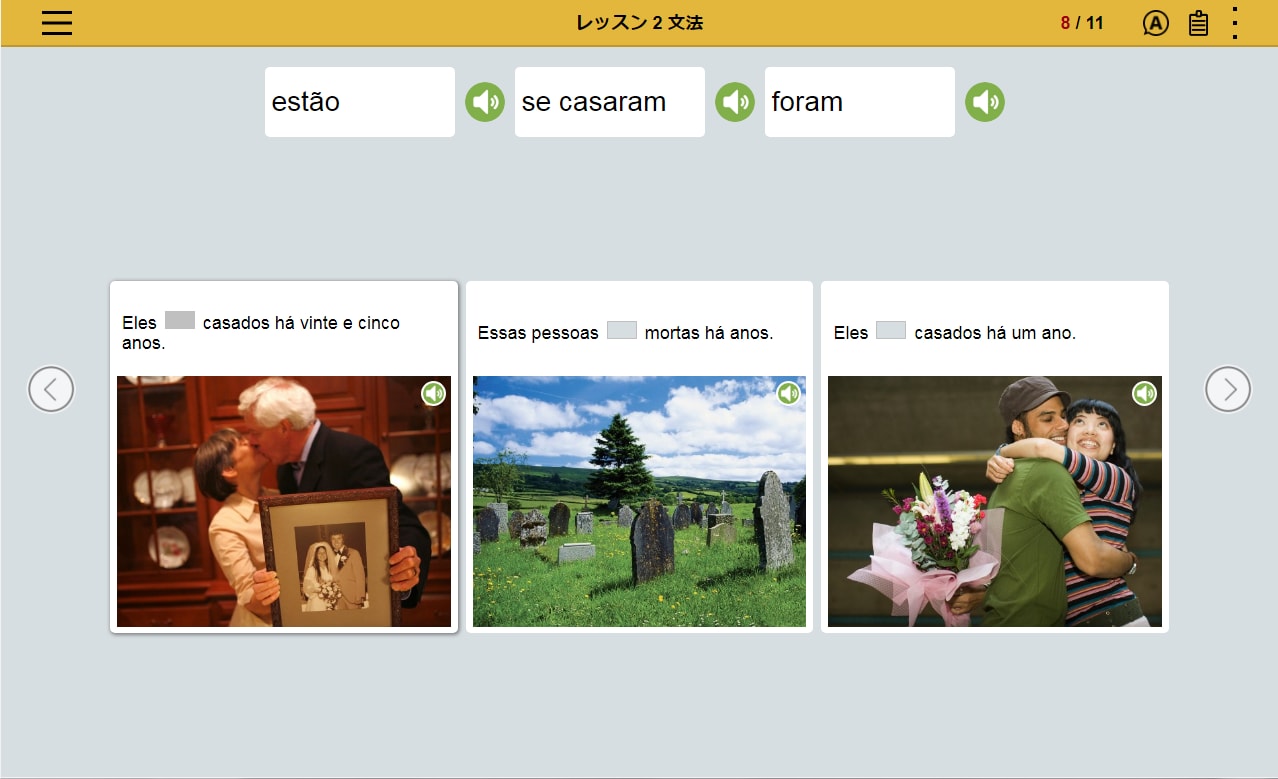Viewport: 1278px width, 779px height.
Task: Open the hamburger menu
Action: coord(57,23)
